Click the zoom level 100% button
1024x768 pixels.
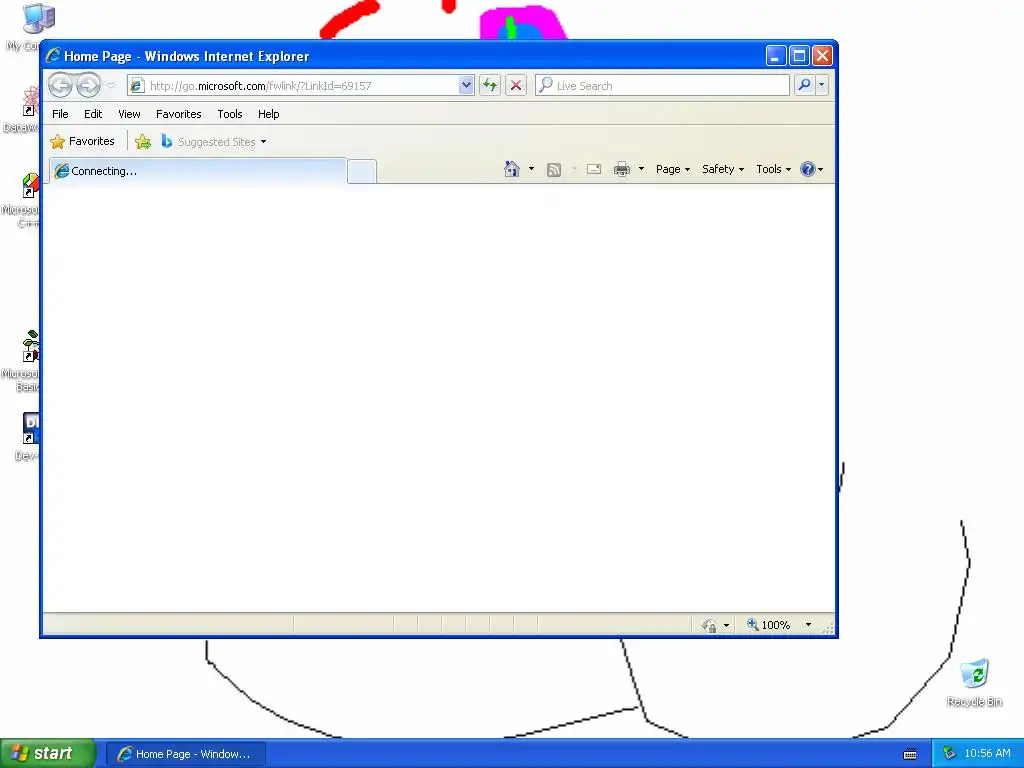769,625
